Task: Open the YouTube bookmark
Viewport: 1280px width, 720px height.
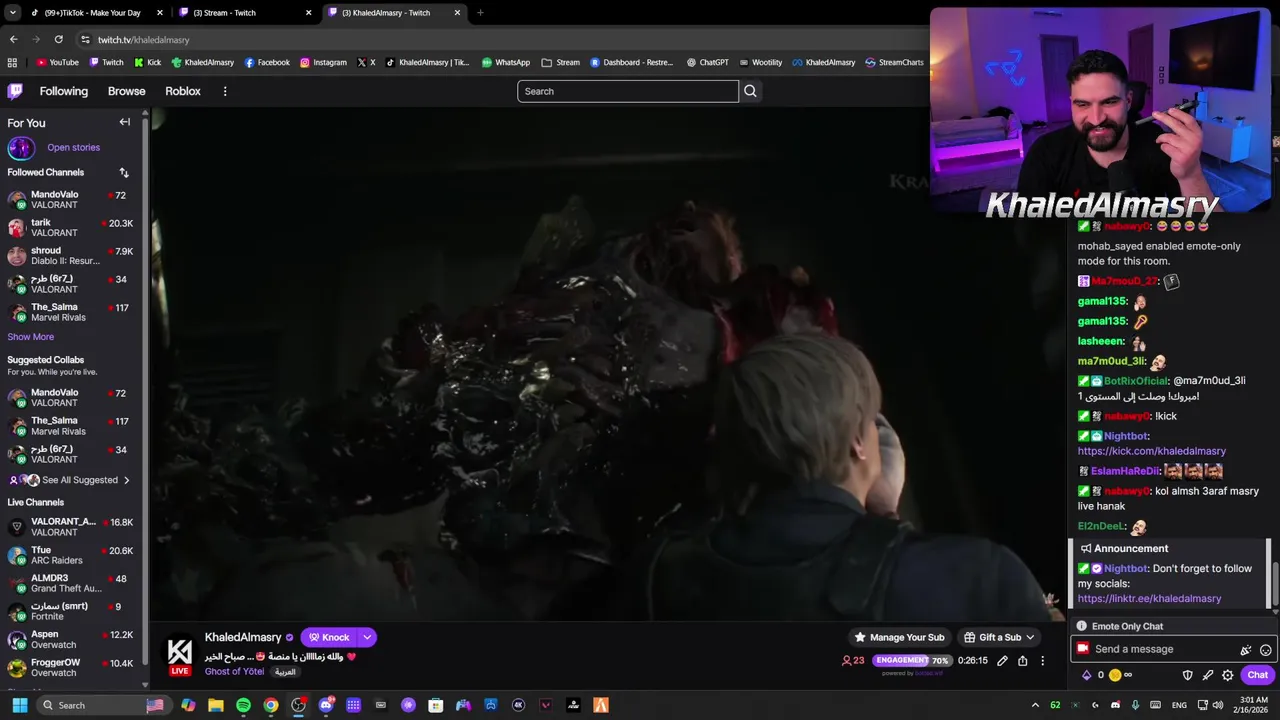Action: pos(57,62)
